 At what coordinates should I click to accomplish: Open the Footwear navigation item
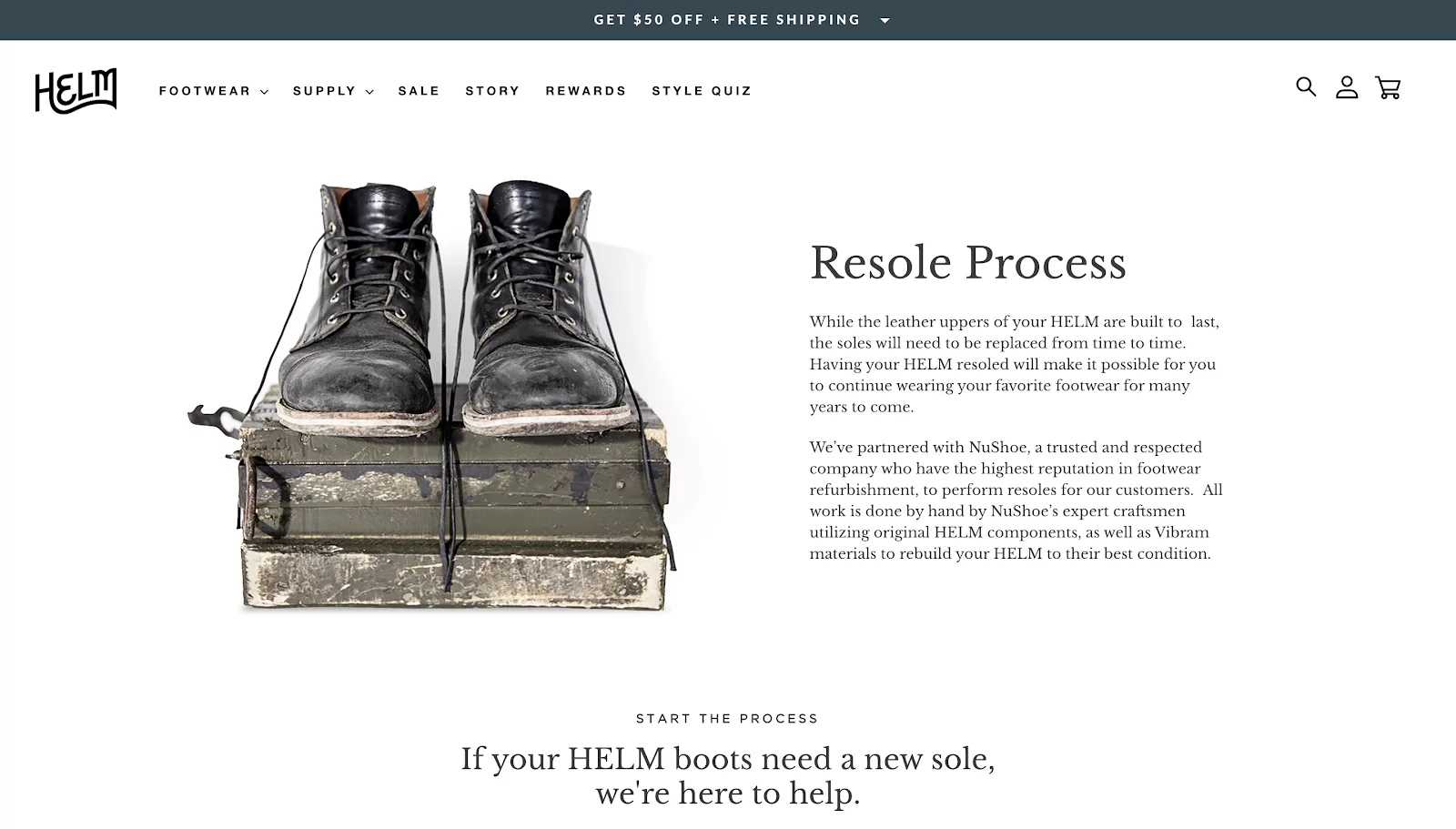pyautogui.click(x=205, y=91)
